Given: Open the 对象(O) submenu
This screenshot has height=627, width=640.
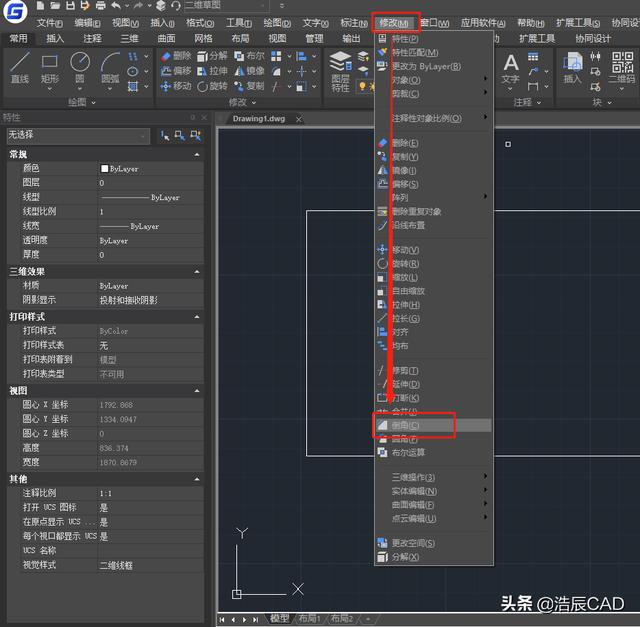Looking at the screenshot, I should click(x=433, y=80).
